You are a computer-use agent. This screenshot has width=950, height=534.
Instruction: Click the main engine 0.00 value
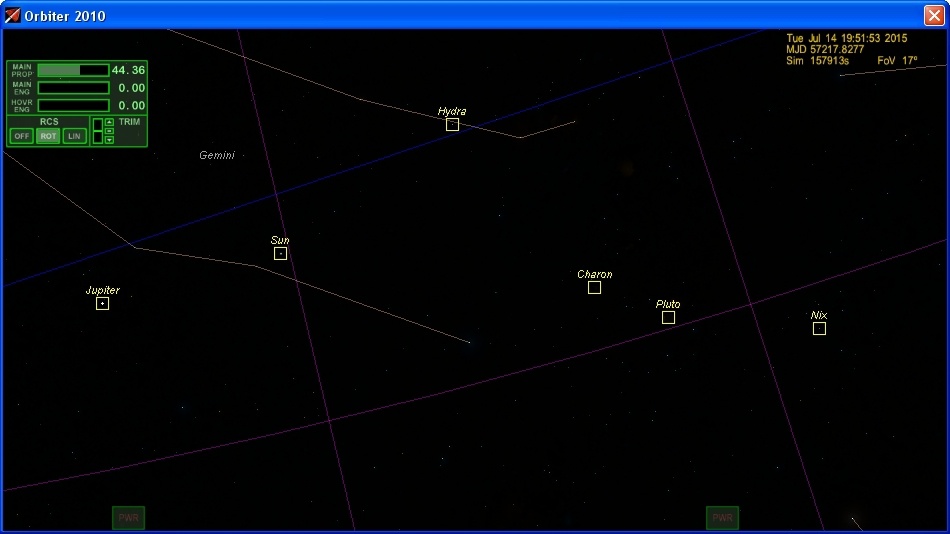(x=131, y=88)
